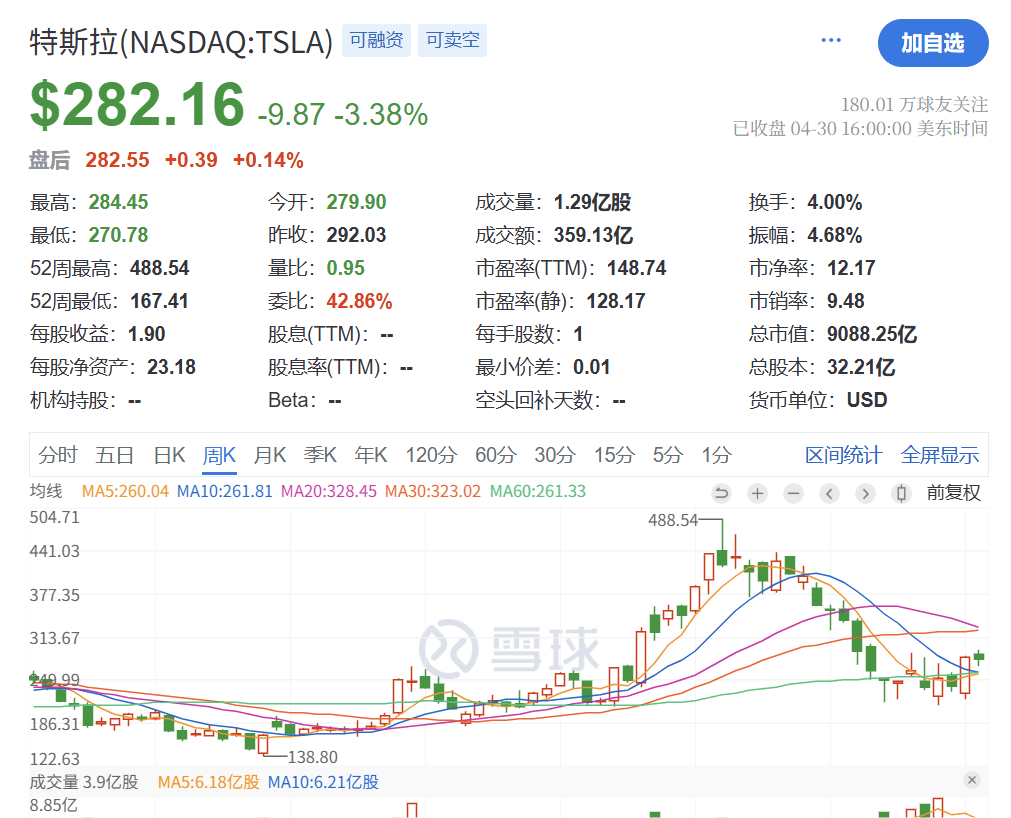The height and width of the screenshot is (818, 1011).
Task: Click the MA5:260.04 moving average label
Action: click(125, 491)
